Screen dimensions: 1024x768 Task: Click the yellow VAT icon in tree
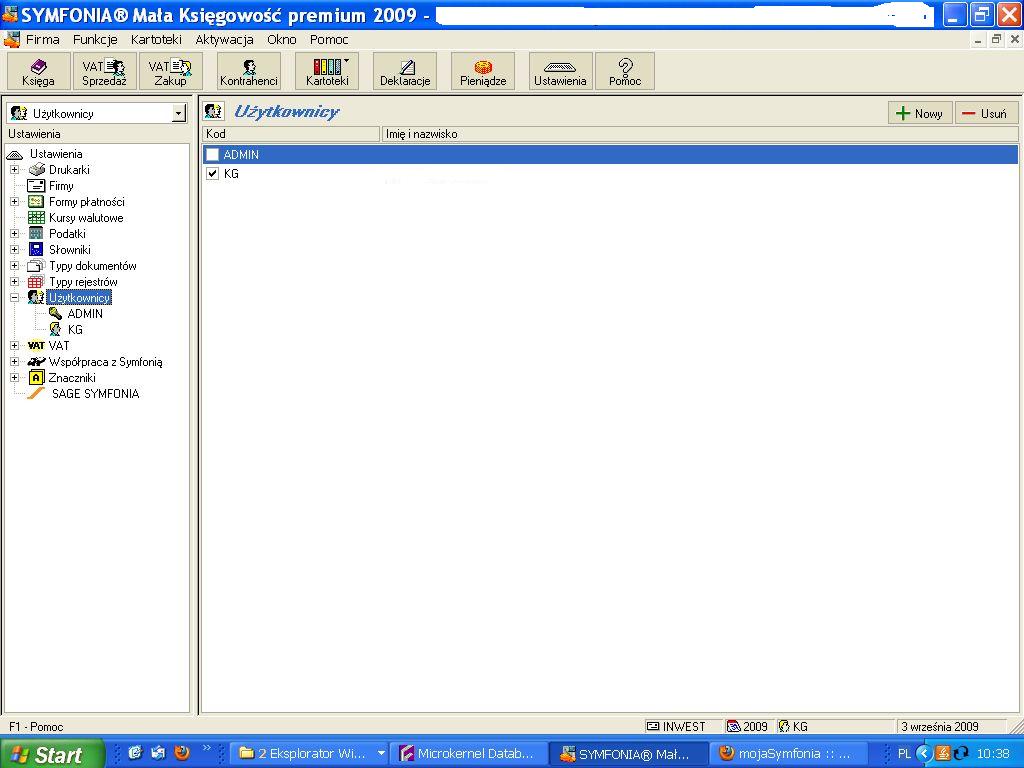pos(36,345)
